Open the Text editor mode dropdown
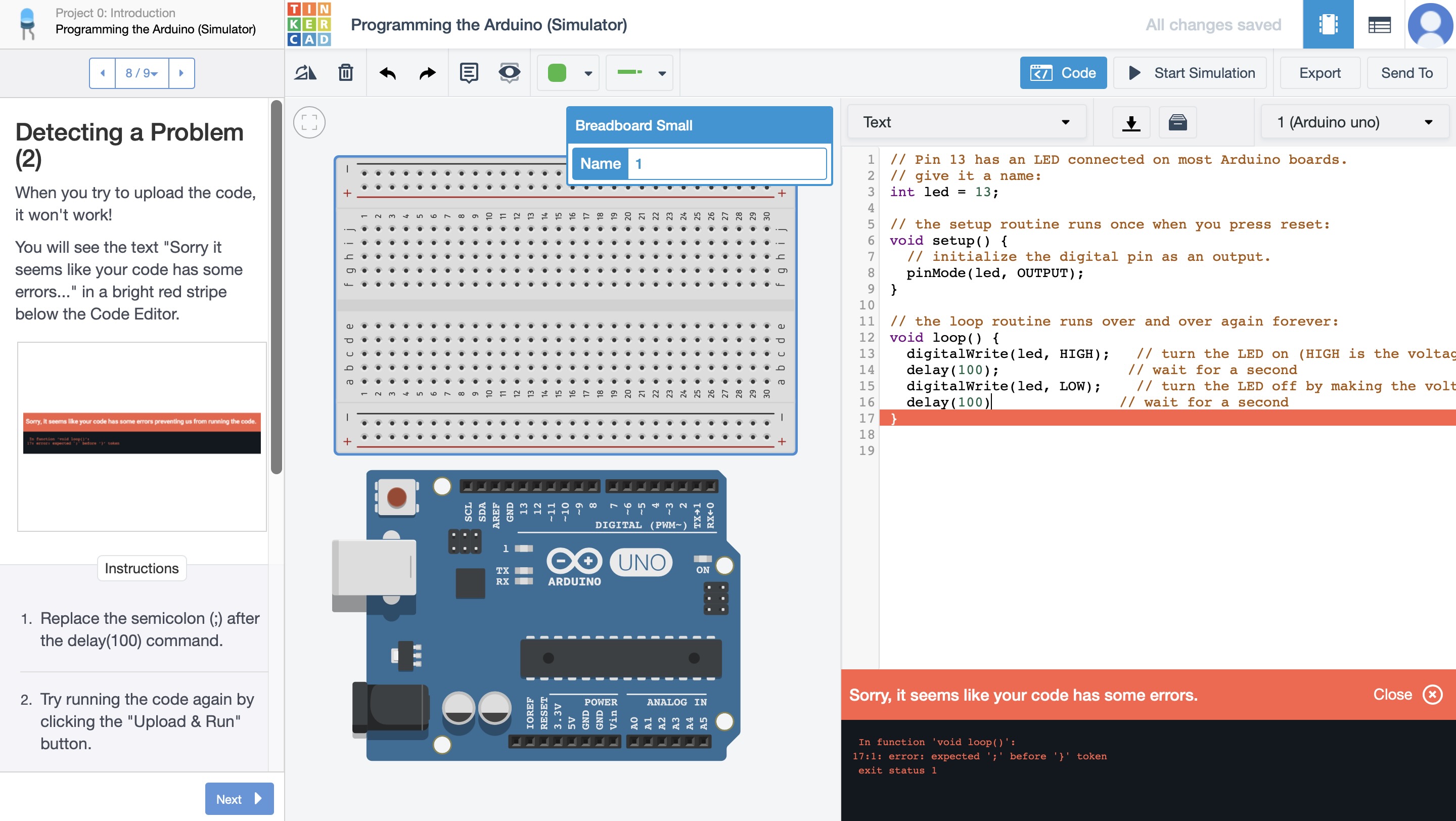This screenshot has width=1456, height=821. tap(967, 121)
